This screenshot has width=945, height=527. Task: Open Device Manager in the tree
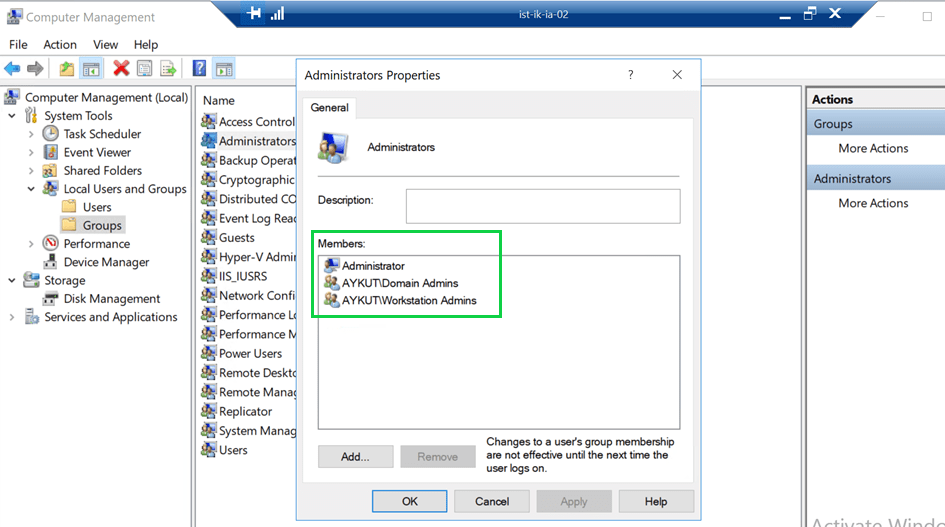pyautogui.click(x=106, y=262)
